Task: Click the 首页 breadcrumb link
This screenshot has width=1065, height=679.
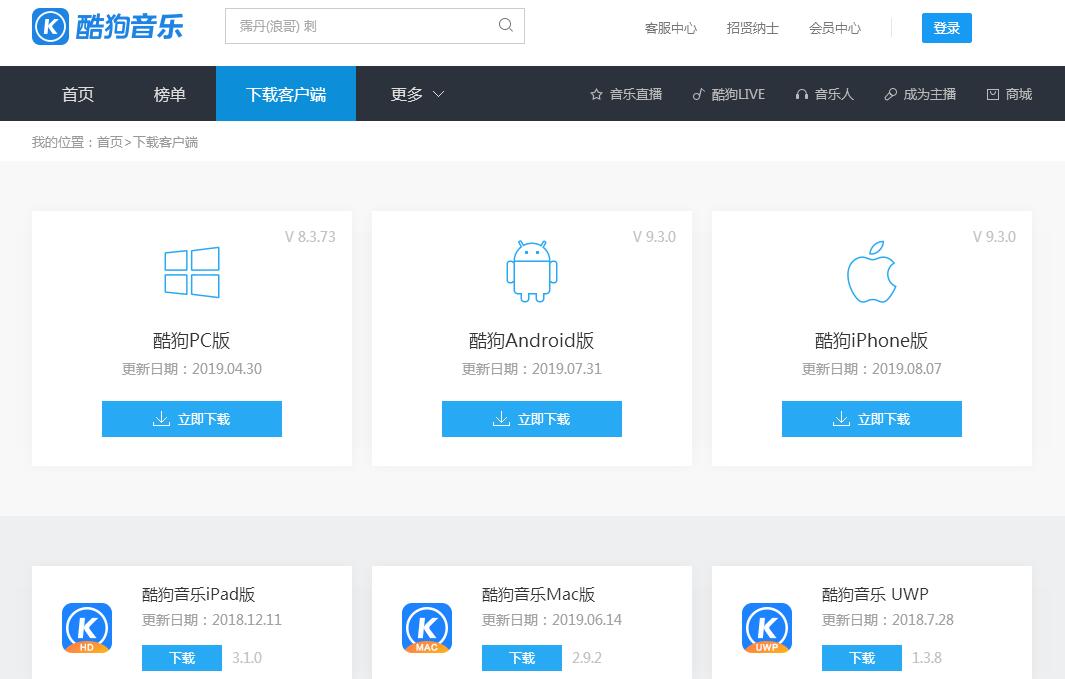Action: 109,142
